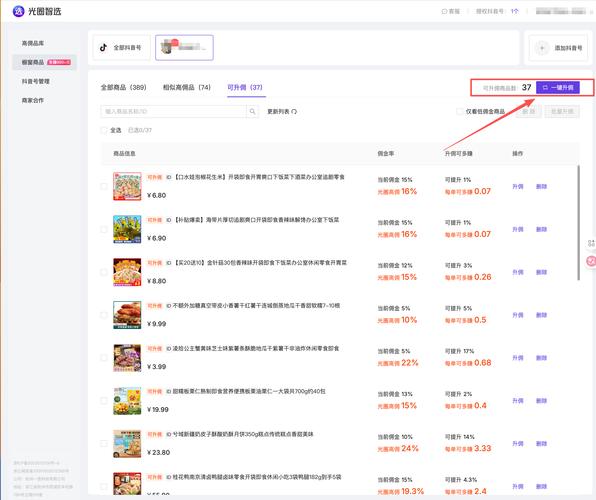
Task: Check the ¥6.90 product row checkbox
Action: (104, 229)
